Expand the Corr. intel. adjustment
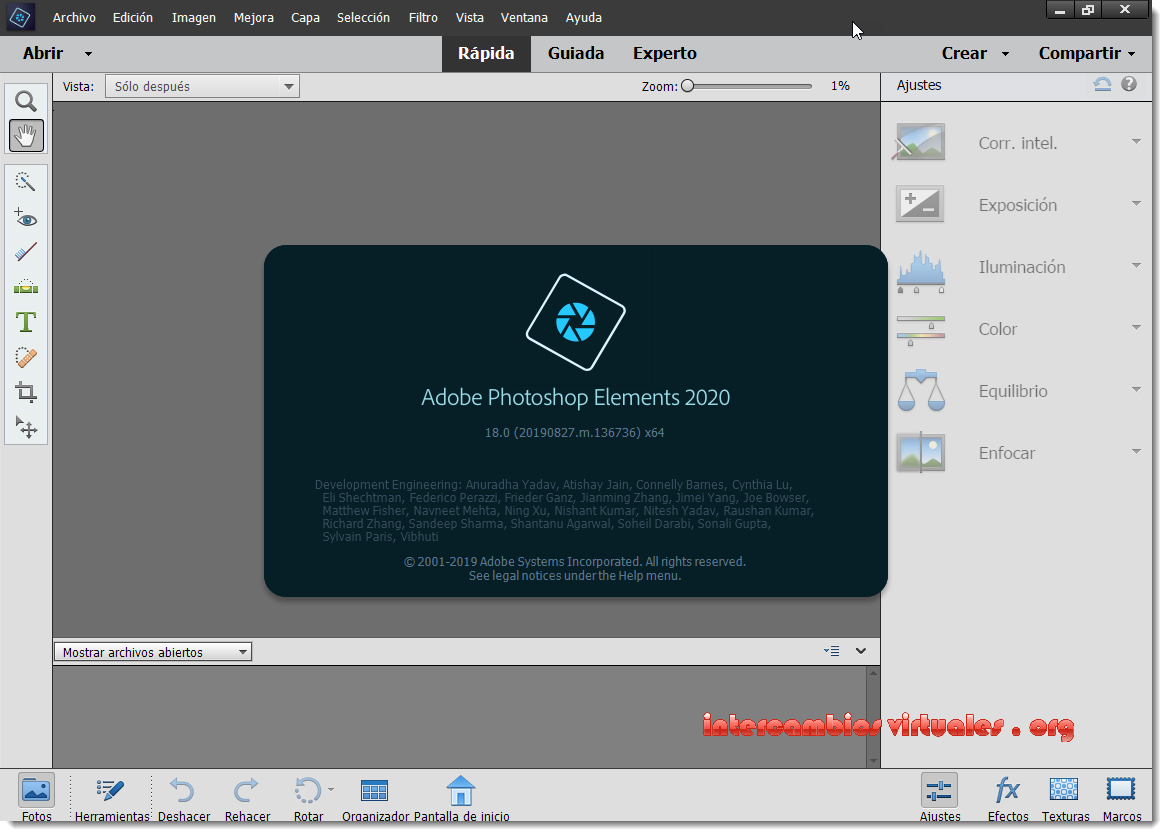 coord(1136,141)
